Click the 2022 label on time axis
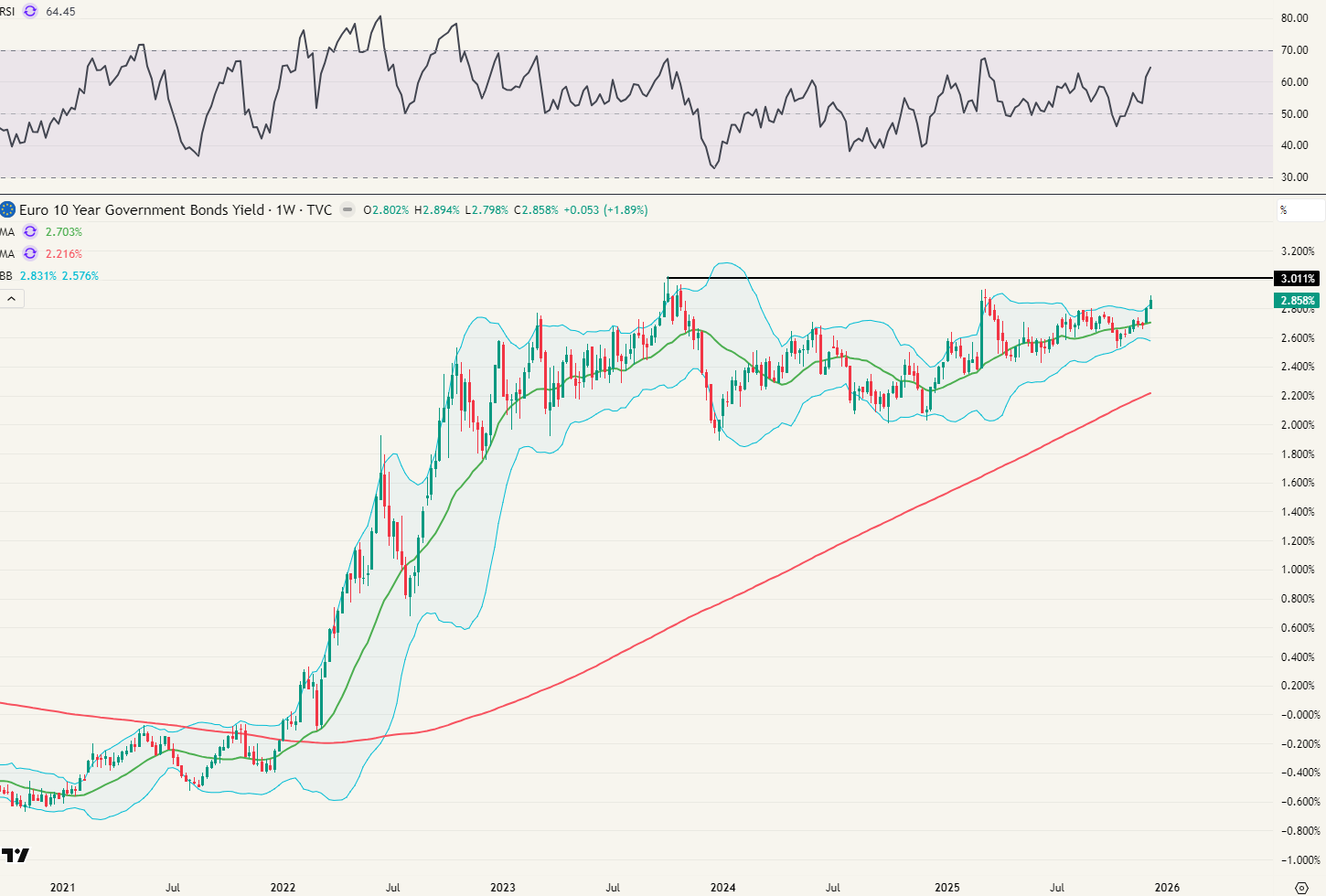 283,887
